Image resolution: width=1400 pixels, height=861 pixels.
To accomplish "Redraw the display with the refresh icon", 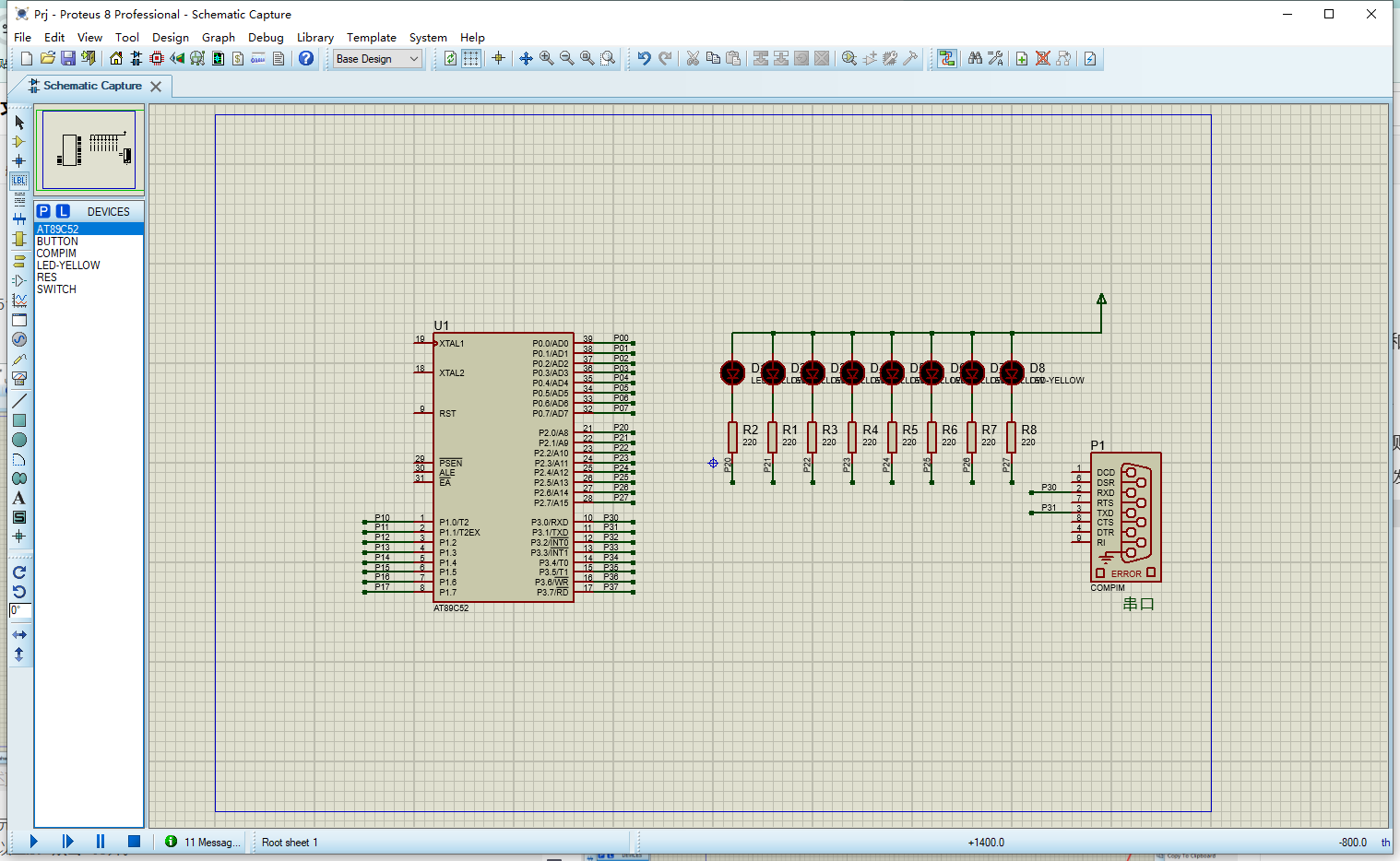I will pos(450,58).
